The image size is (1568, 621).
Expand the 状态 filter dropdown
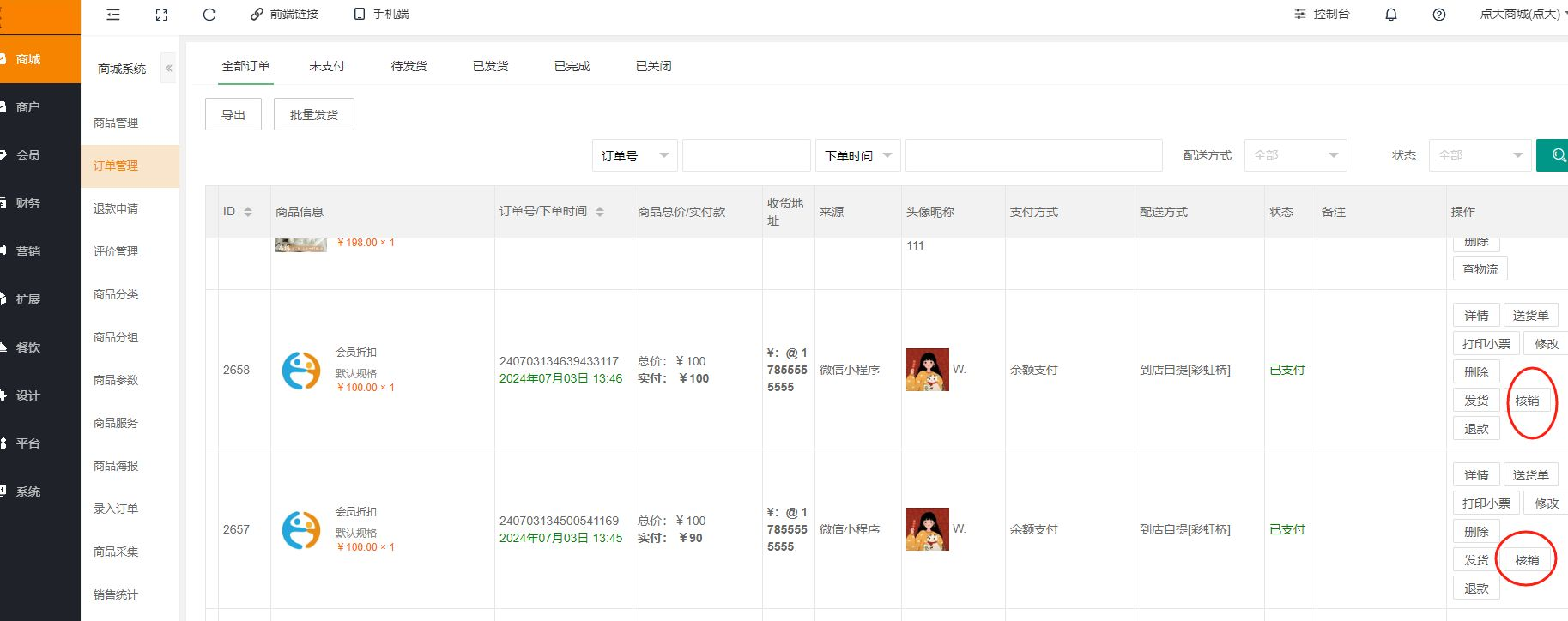click(x=1480, y=155)
